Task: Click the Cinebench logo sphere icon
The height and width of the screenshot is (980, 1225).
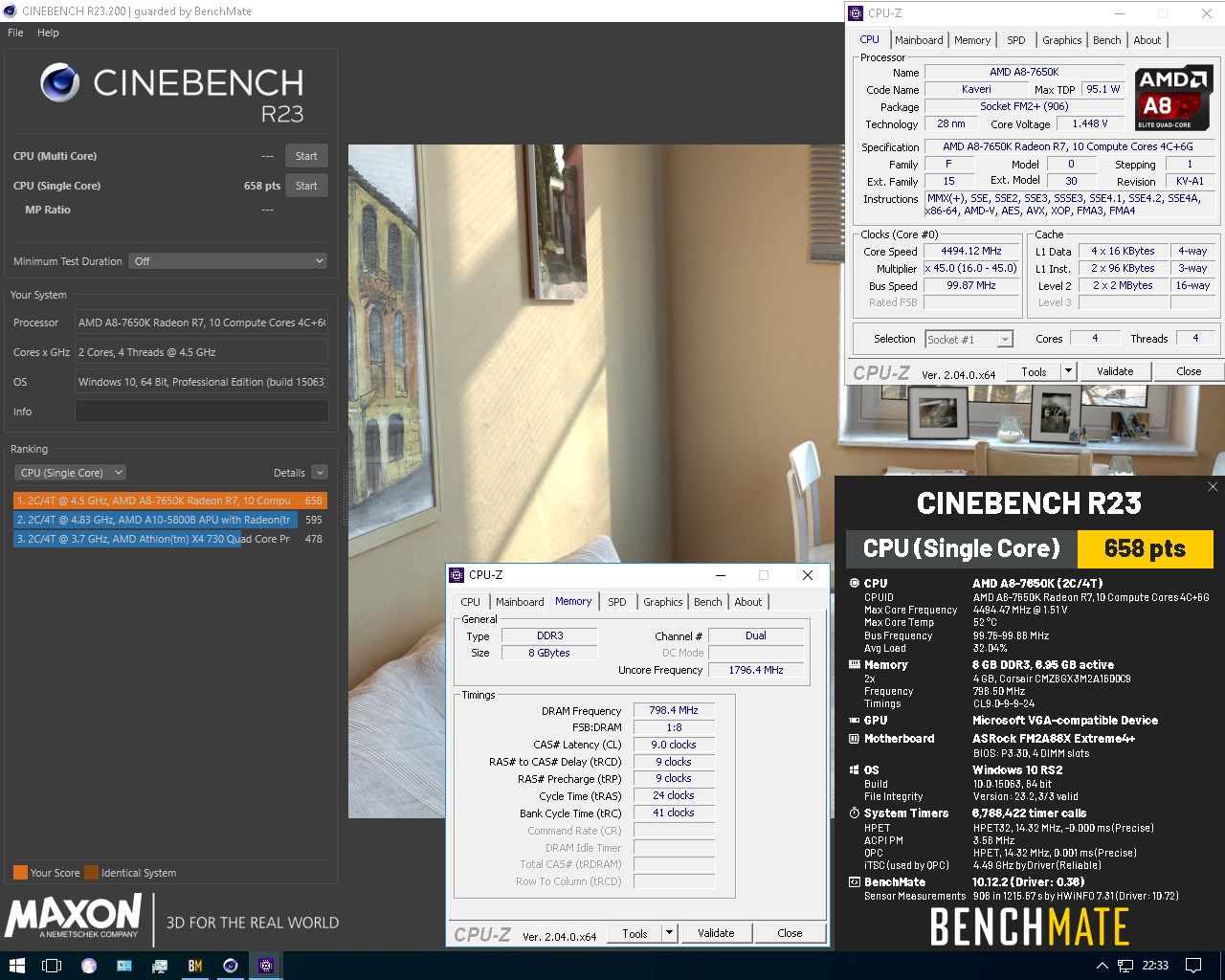Action: click(59, 83)
